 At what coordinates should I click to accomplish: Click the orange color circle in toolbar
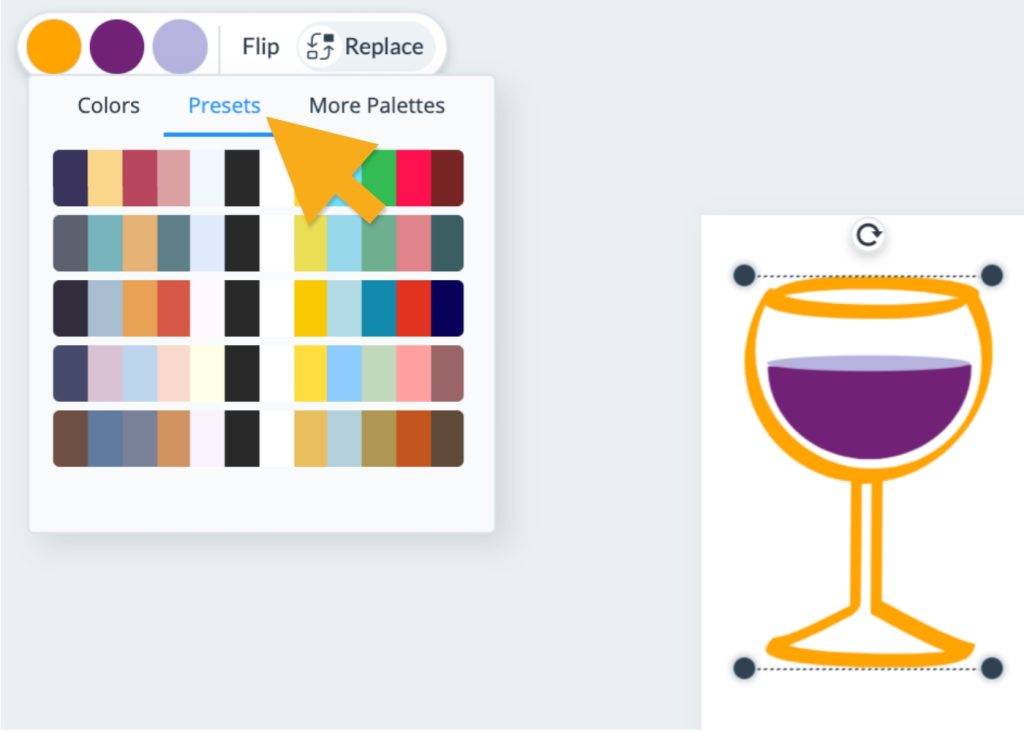pos(53,47)
